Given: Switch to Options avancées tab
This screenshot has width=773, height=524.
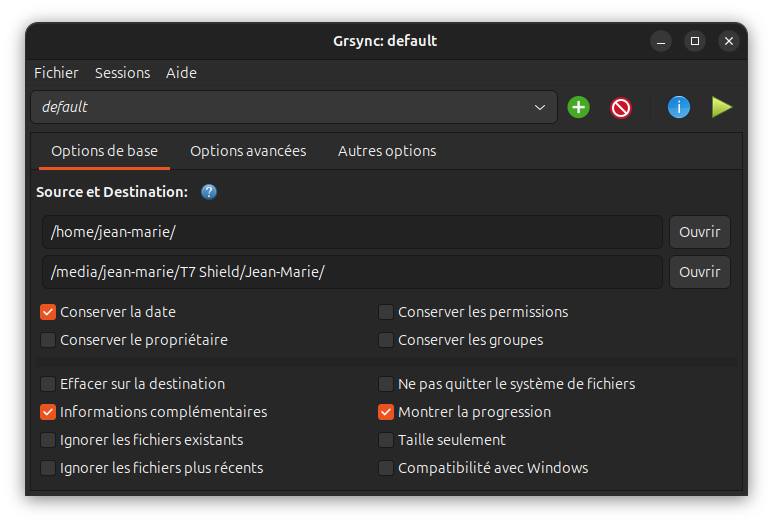Looking at the screenshot, I should tap(248, 151).
